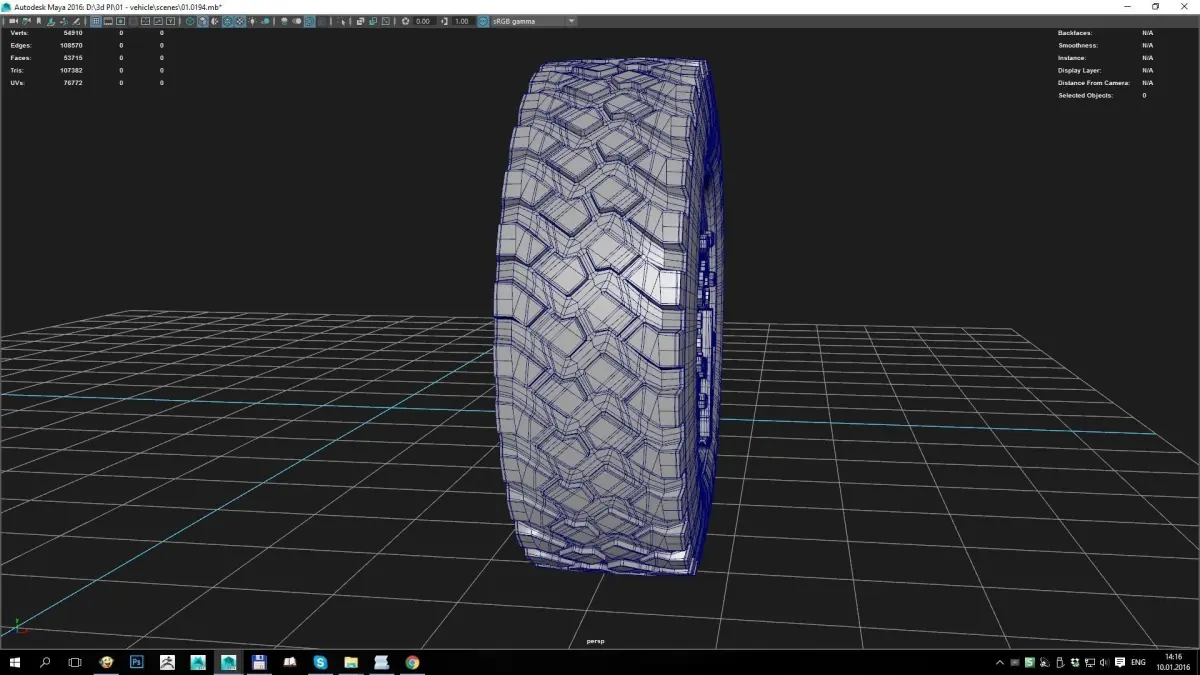Click the Tris count 107382
This screenshot has width=1200, height=675.
click(x=71, y=71)
